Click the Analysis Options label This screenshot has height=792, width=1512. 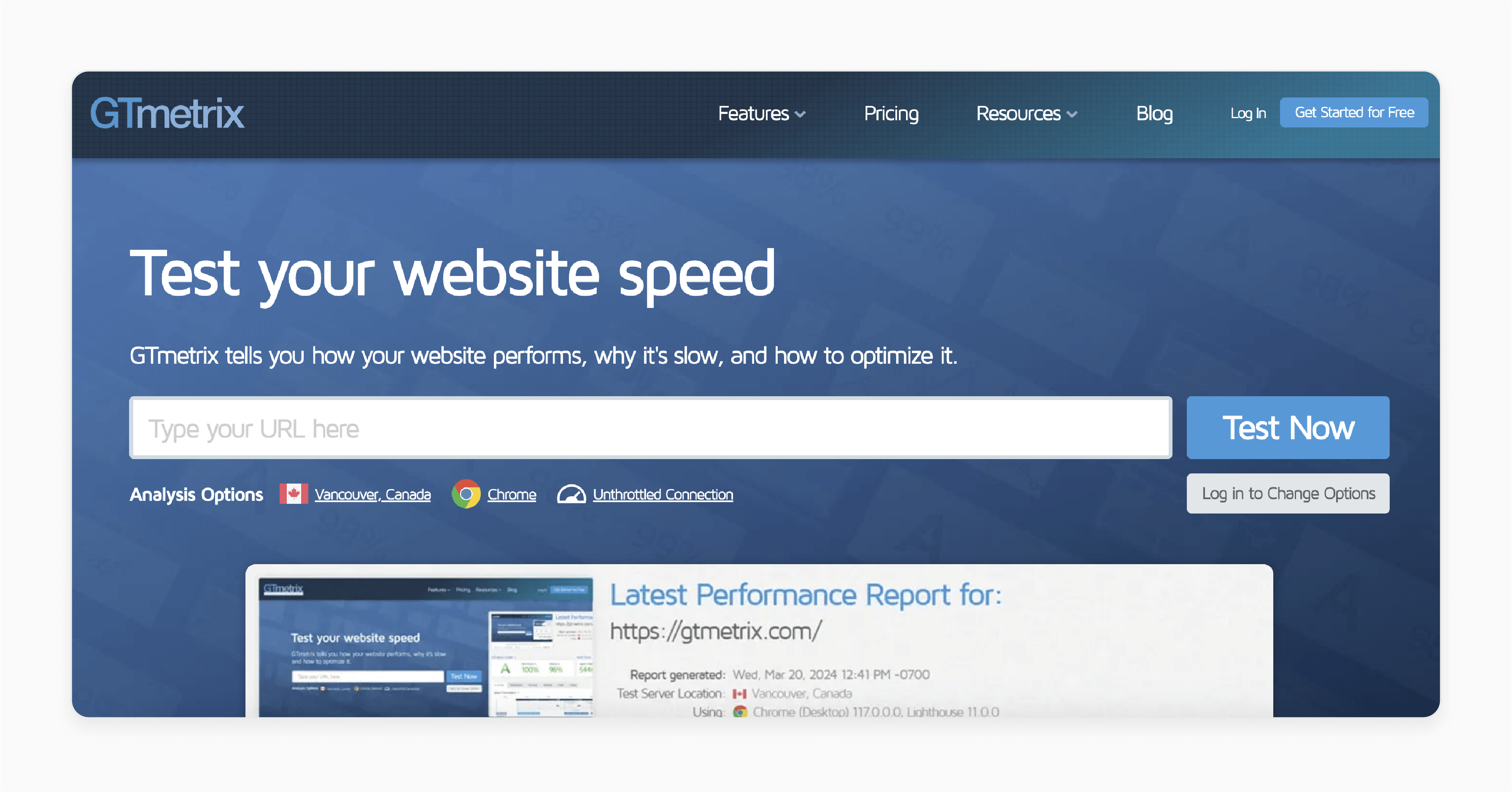196,495
